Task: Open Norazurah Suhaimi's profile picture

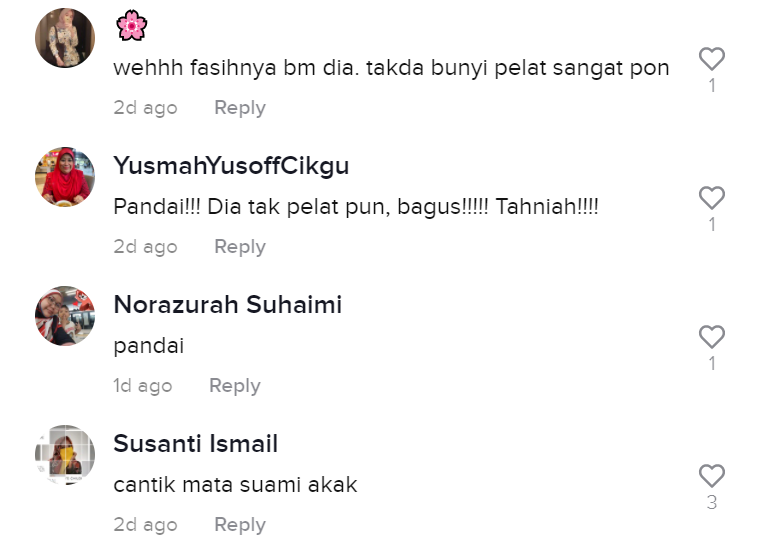Action: click(x=65, y=316)
